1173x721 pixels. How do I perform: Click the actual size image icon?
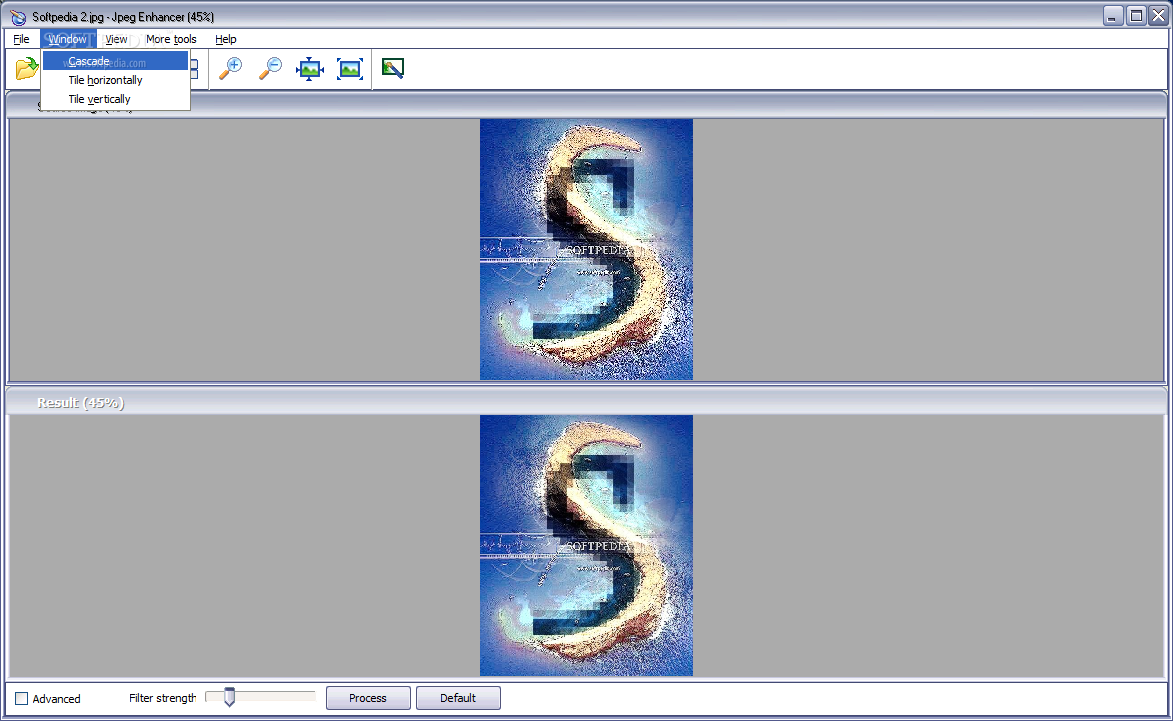tap(349, 69)
